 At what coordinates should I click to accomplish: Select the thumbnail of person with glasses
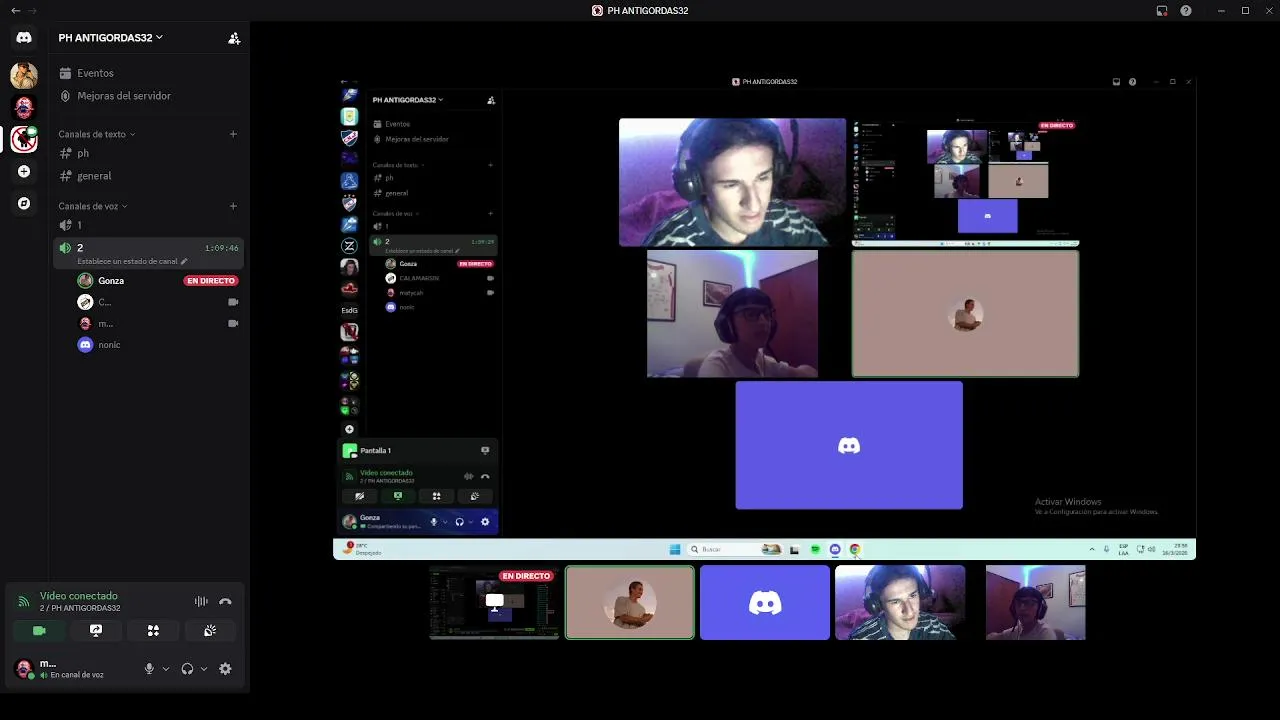[x=1035, y=602]
